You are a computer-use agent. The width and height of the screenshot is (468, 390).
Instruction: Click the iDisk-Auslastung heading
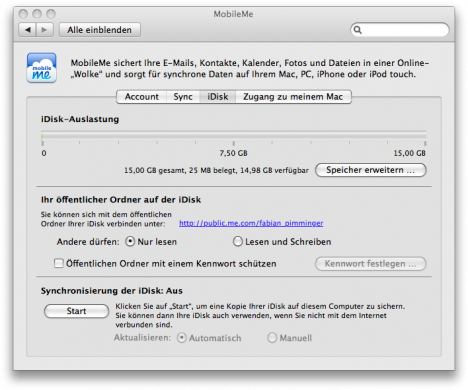click(80, 119)
